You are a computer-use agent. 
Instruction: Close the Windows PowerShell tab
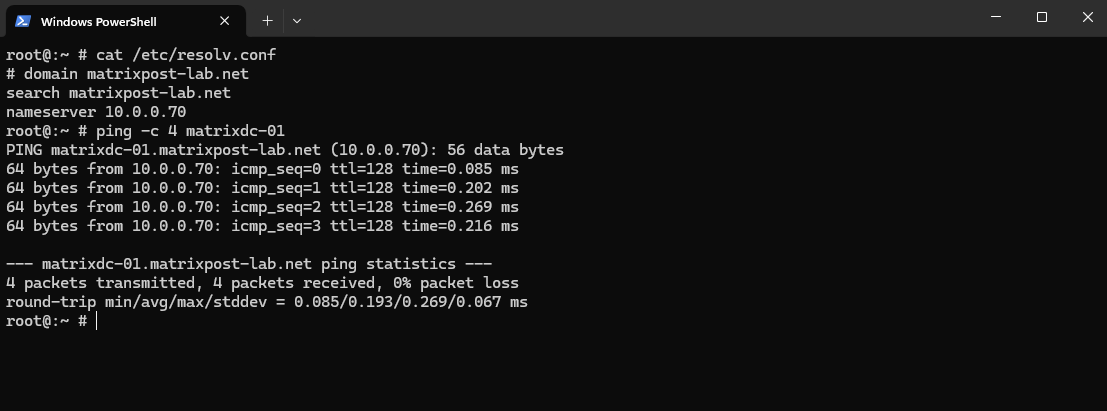coord(225,21)
